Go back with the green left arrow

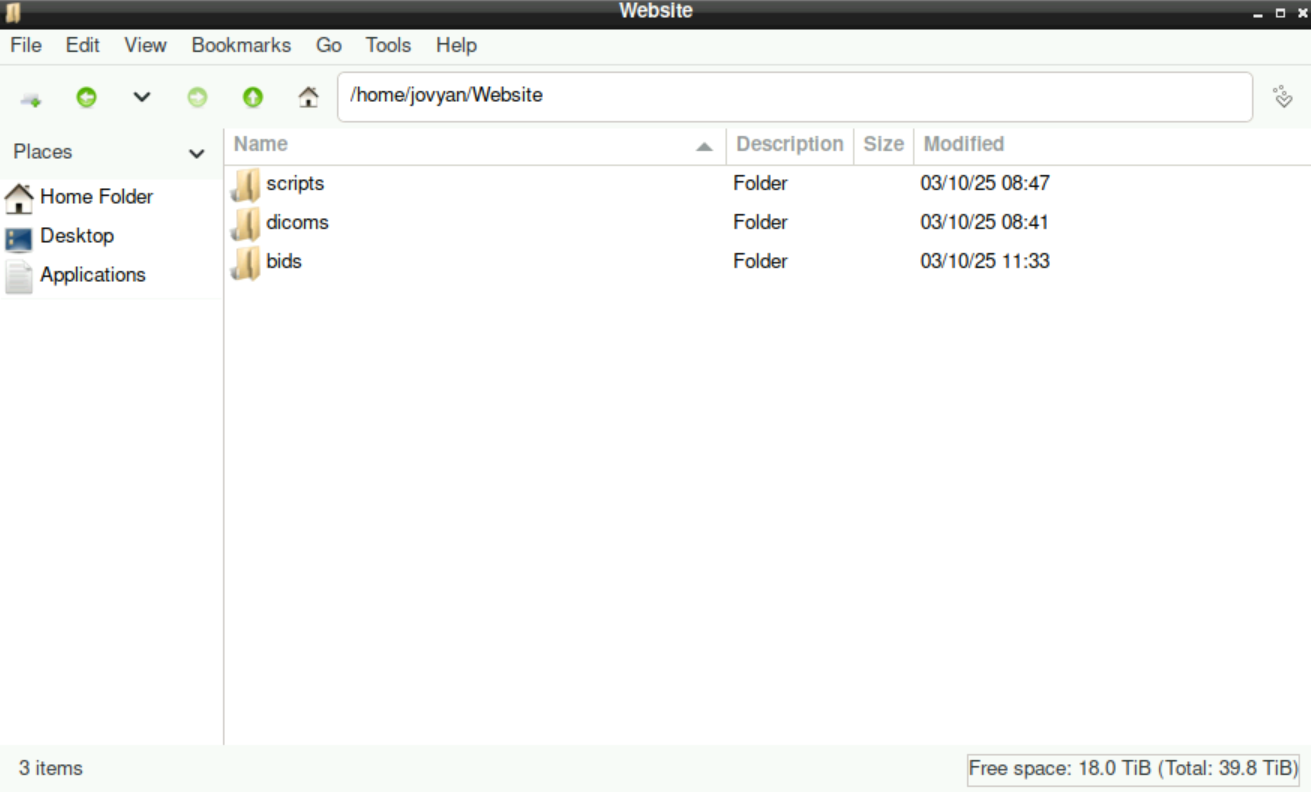click(86, 97)
